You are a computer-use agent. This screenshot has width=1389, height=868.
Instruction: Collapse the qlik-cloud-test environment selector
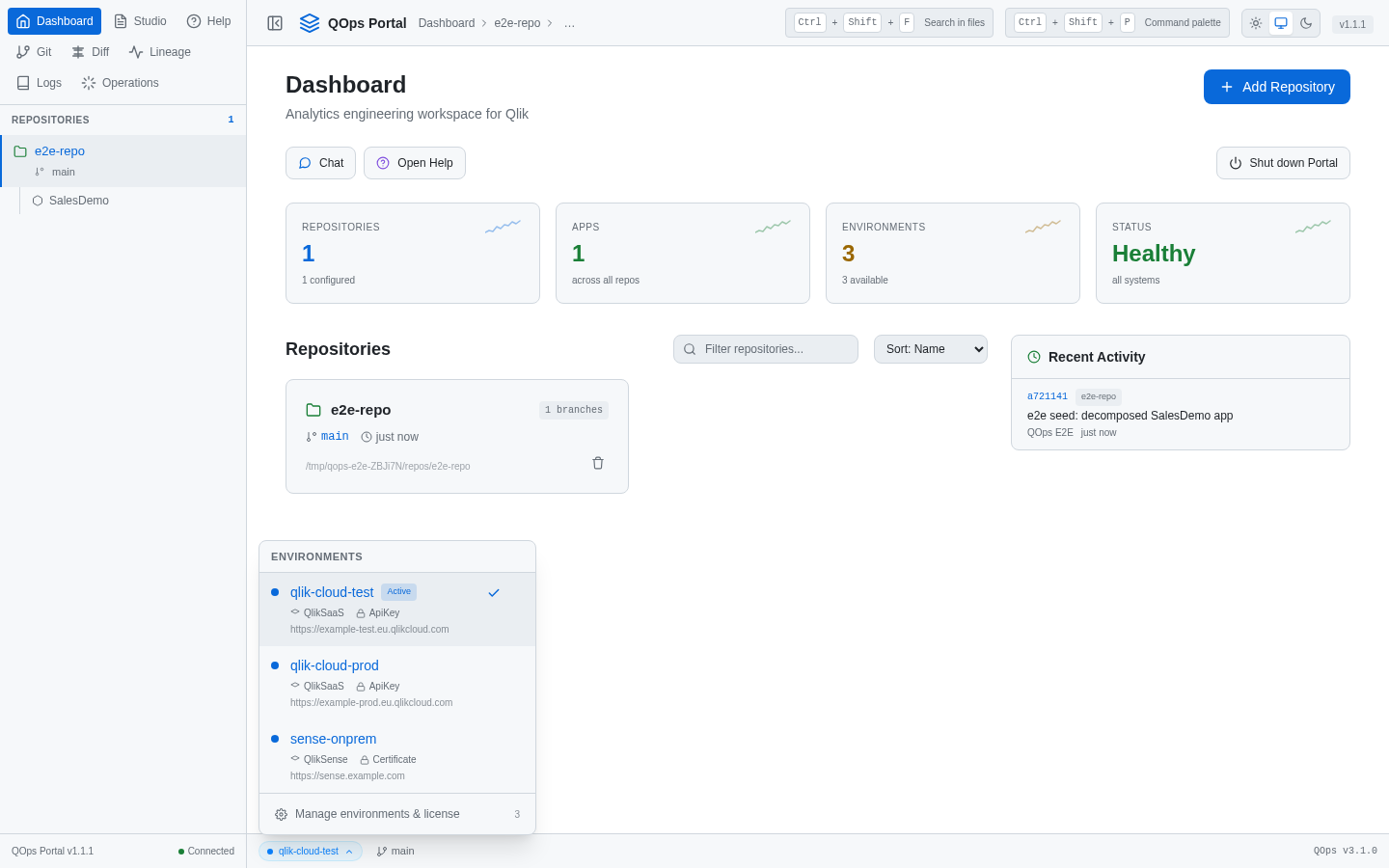311,851
